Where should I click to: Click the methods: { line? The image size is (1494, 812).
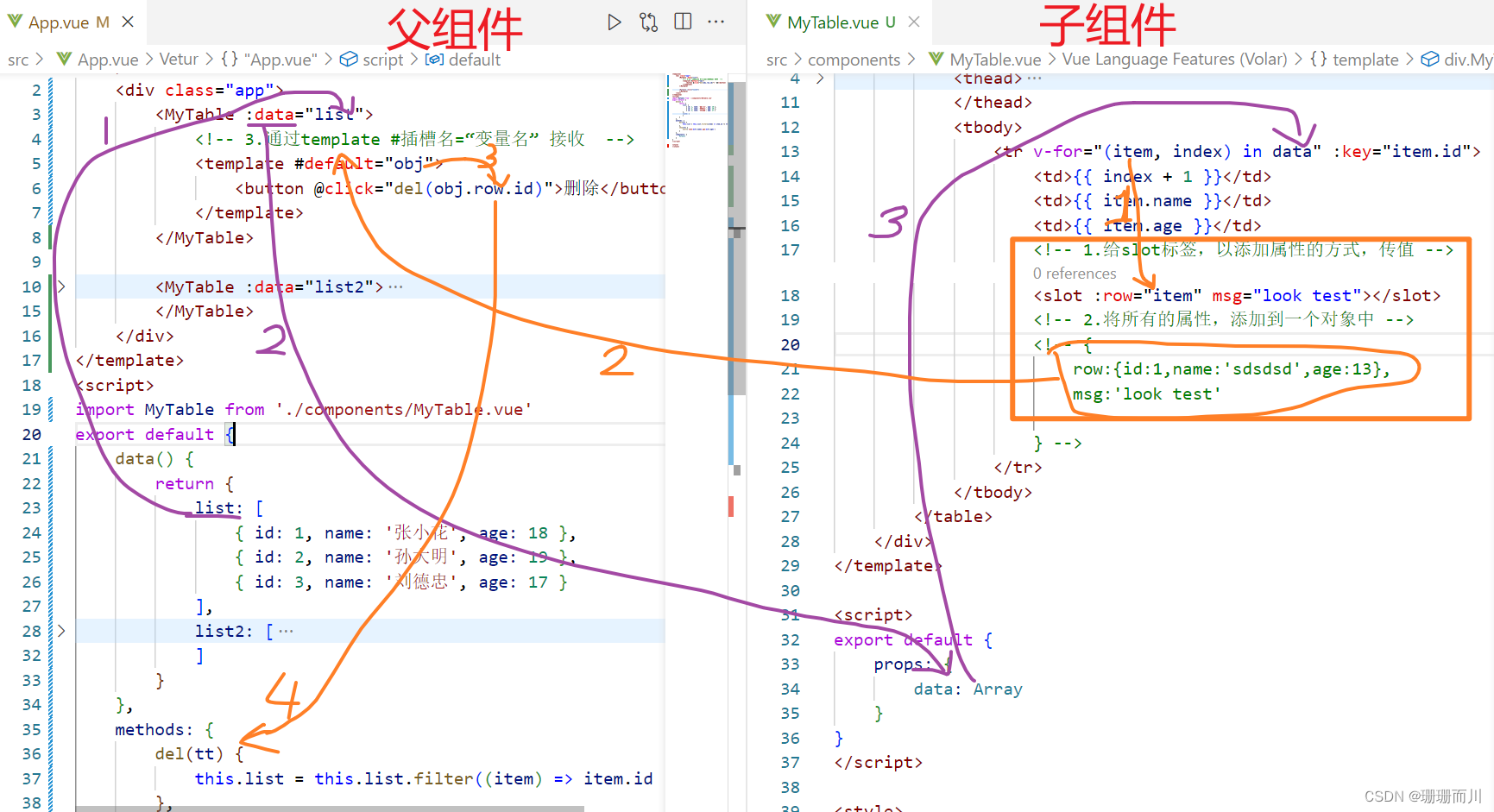pyautogui.click(x=164, y=729)
